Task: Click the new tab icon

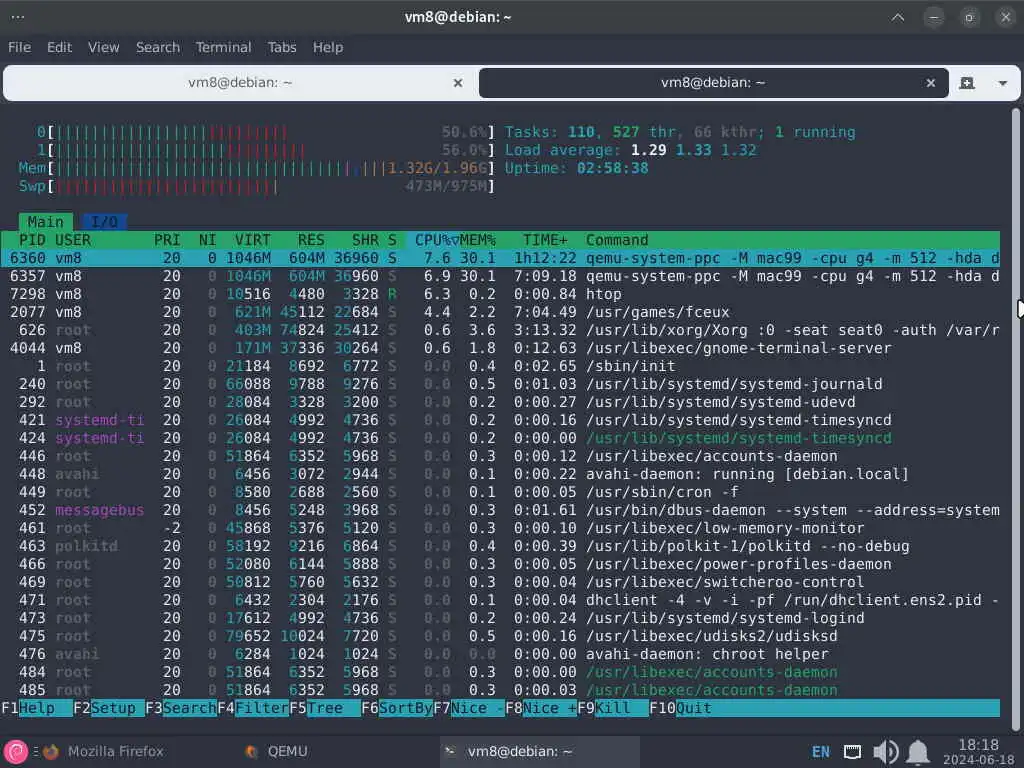Action: (x=967, y=83)
